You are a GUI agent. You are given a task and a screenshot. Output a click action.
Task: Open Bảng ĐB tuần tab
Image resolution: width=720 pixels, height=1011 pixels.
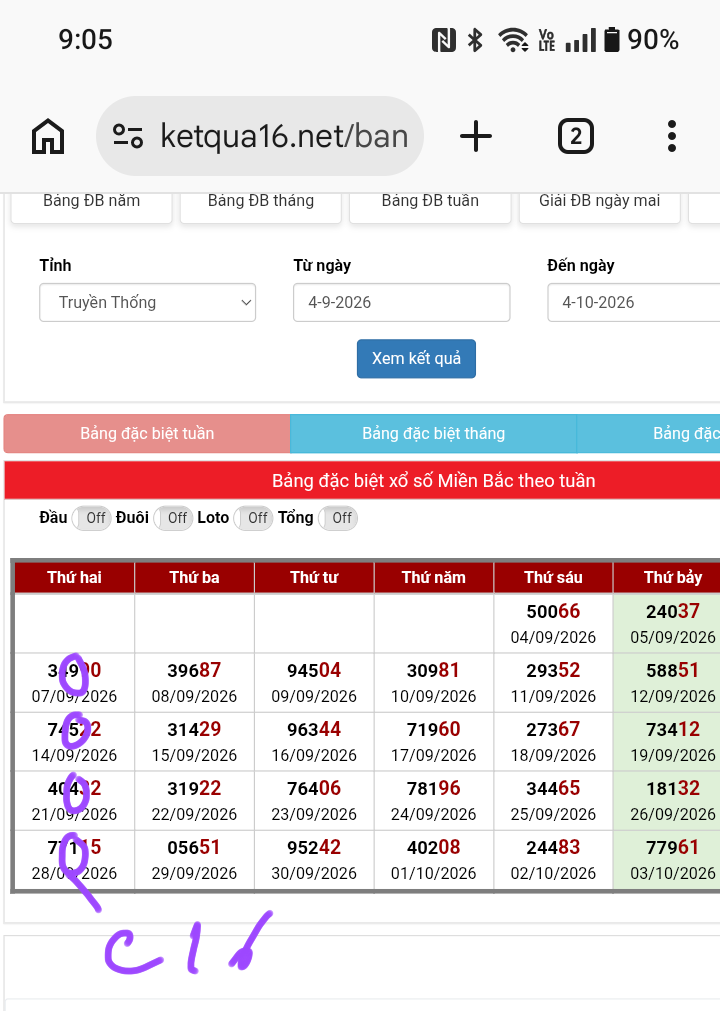[430, 208]
